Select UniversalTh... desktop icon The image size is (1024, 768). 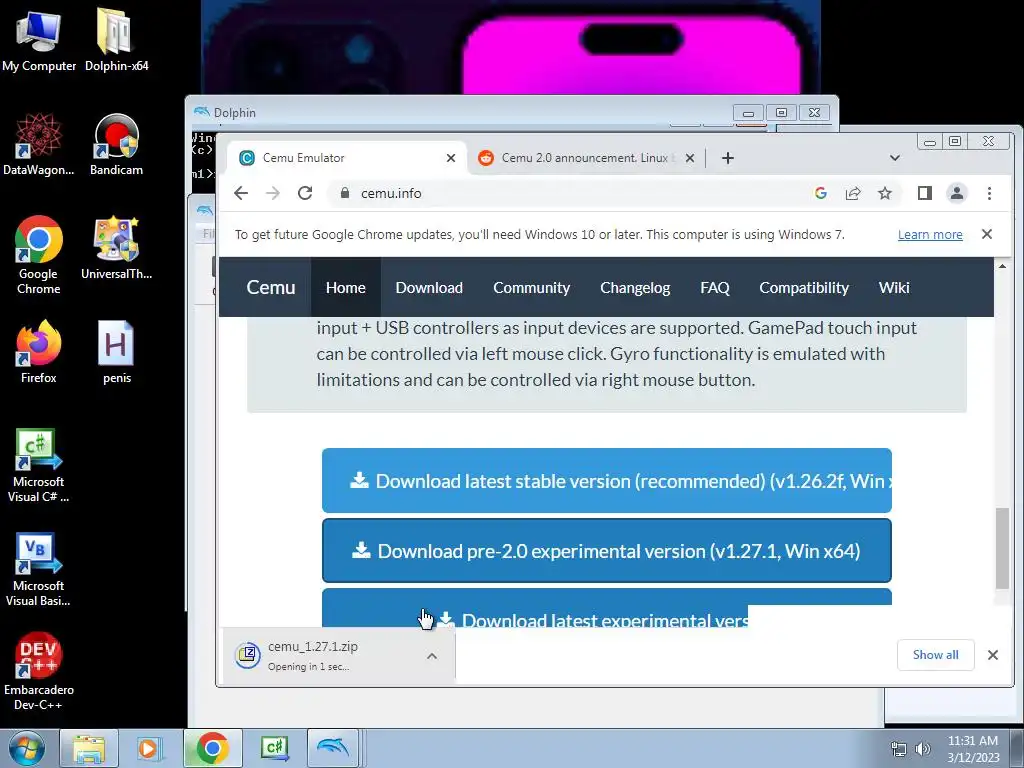click(x=116, y=248)
